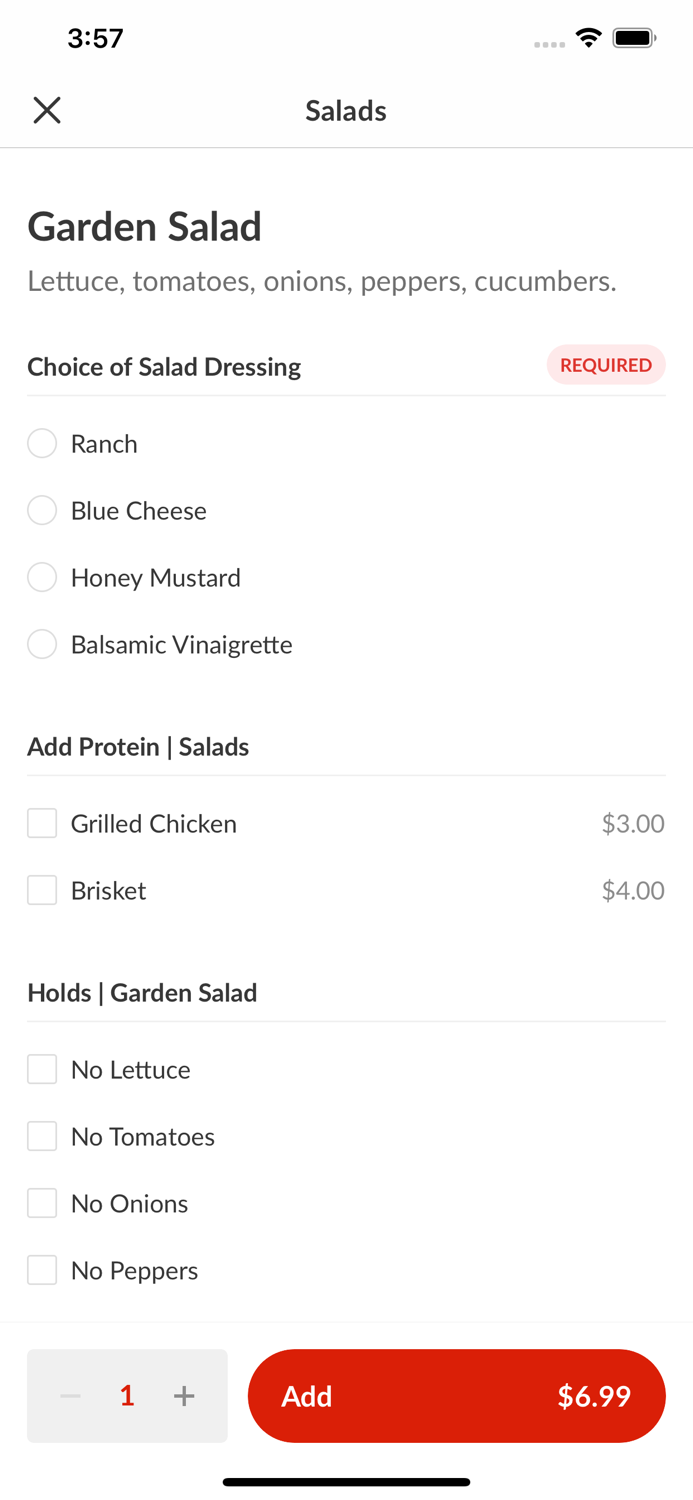Tap Add to order for $6.99
The height and width of the screenshot is (1500, 693).
456,1395
